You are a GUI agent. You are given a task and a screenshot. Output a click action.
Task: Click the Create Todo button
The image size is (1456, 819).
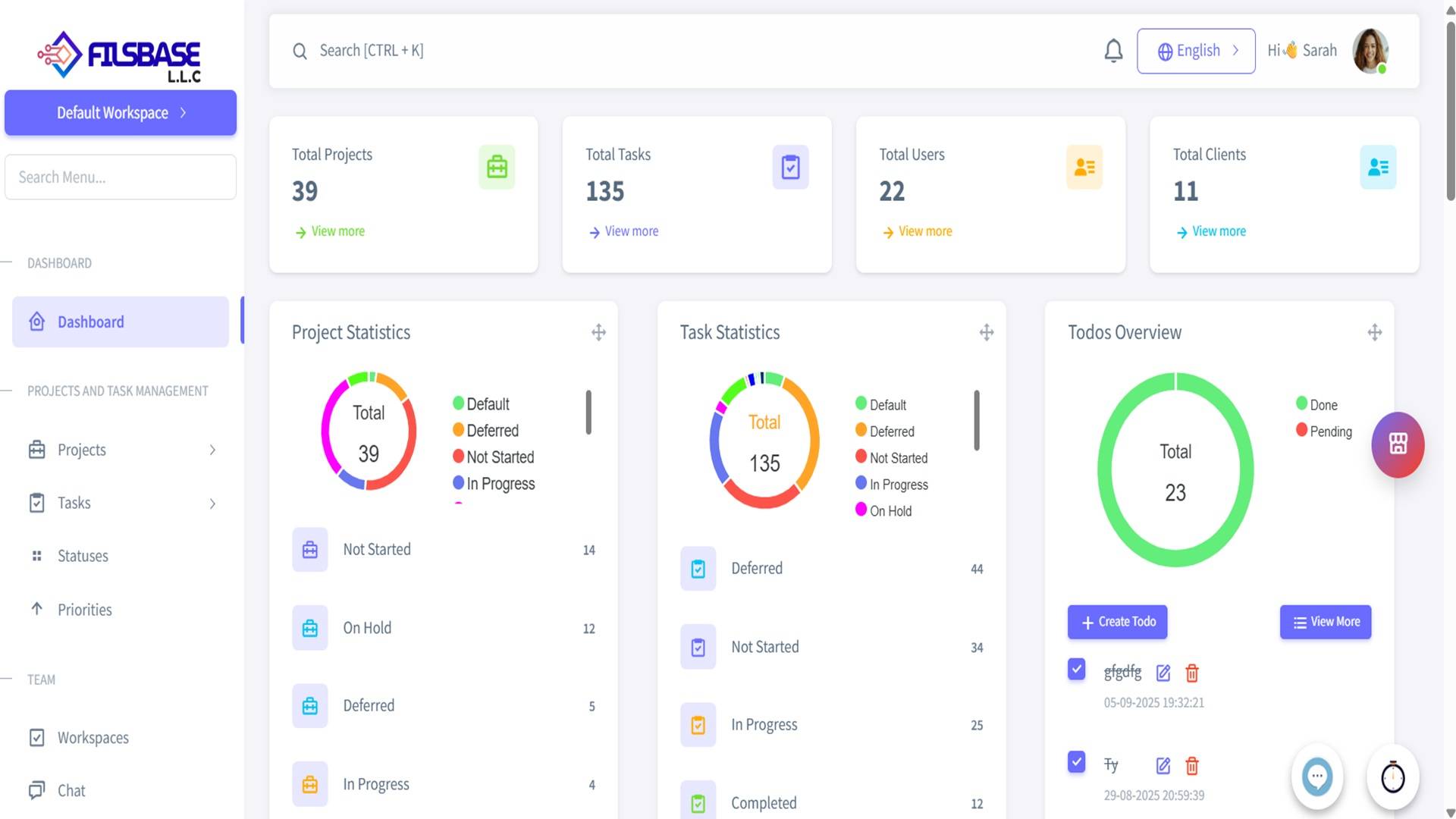1117,622
